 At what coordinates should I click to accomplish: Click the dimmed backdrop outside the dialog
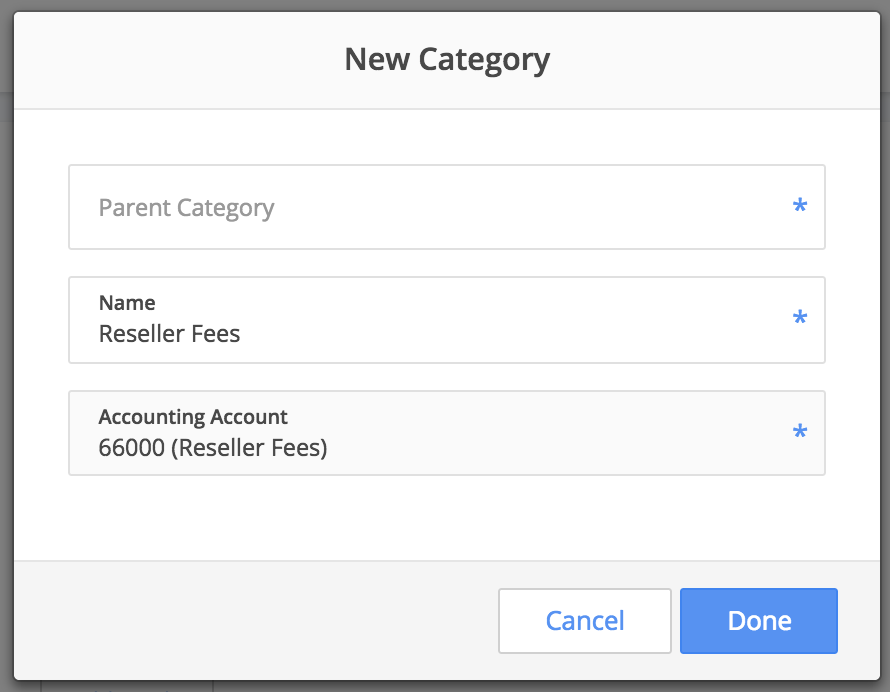pos(6,341)
